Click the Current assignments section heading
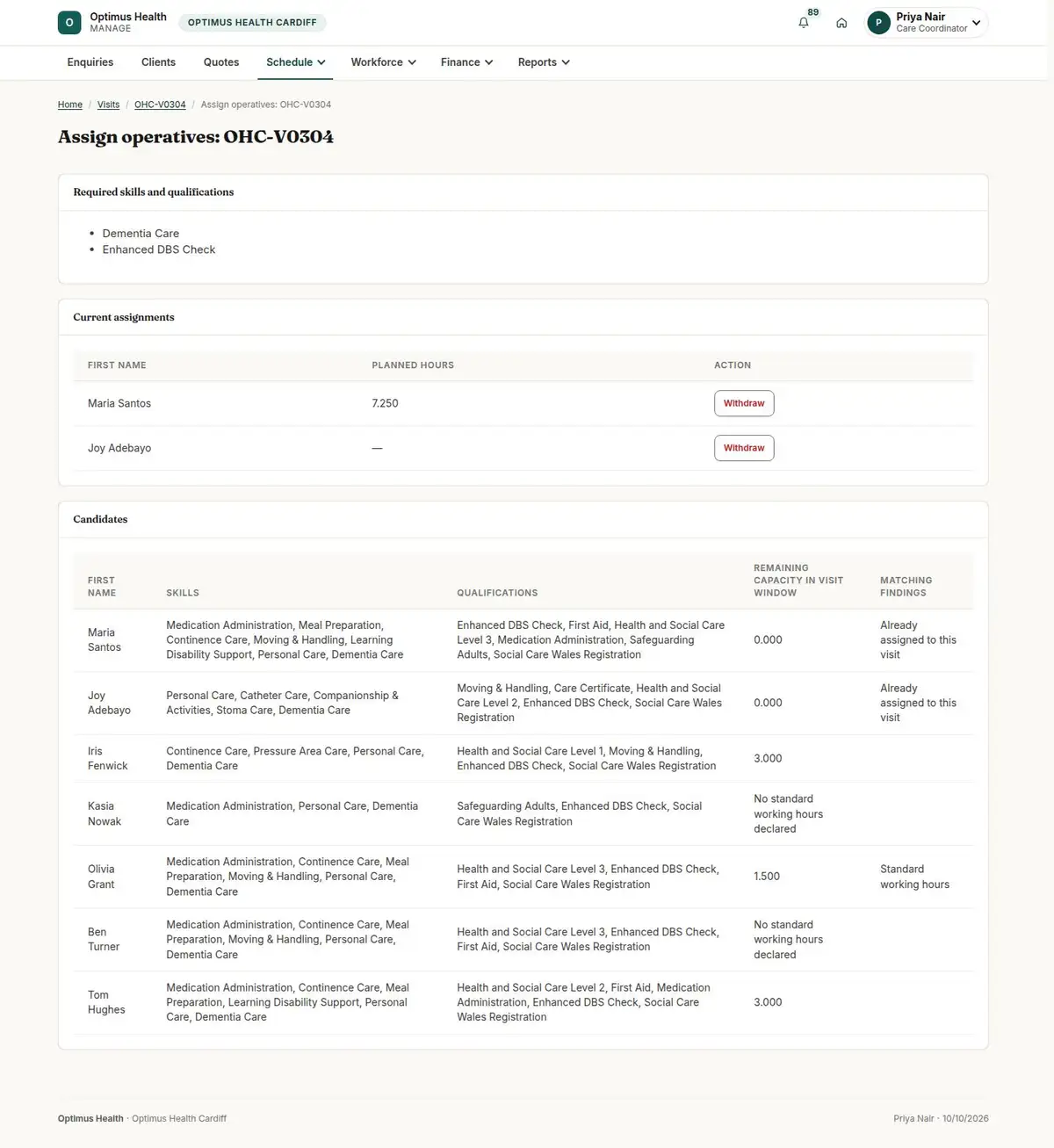Image resolution: width=1054 pixels, height=1148 pixels. [124, 317]
